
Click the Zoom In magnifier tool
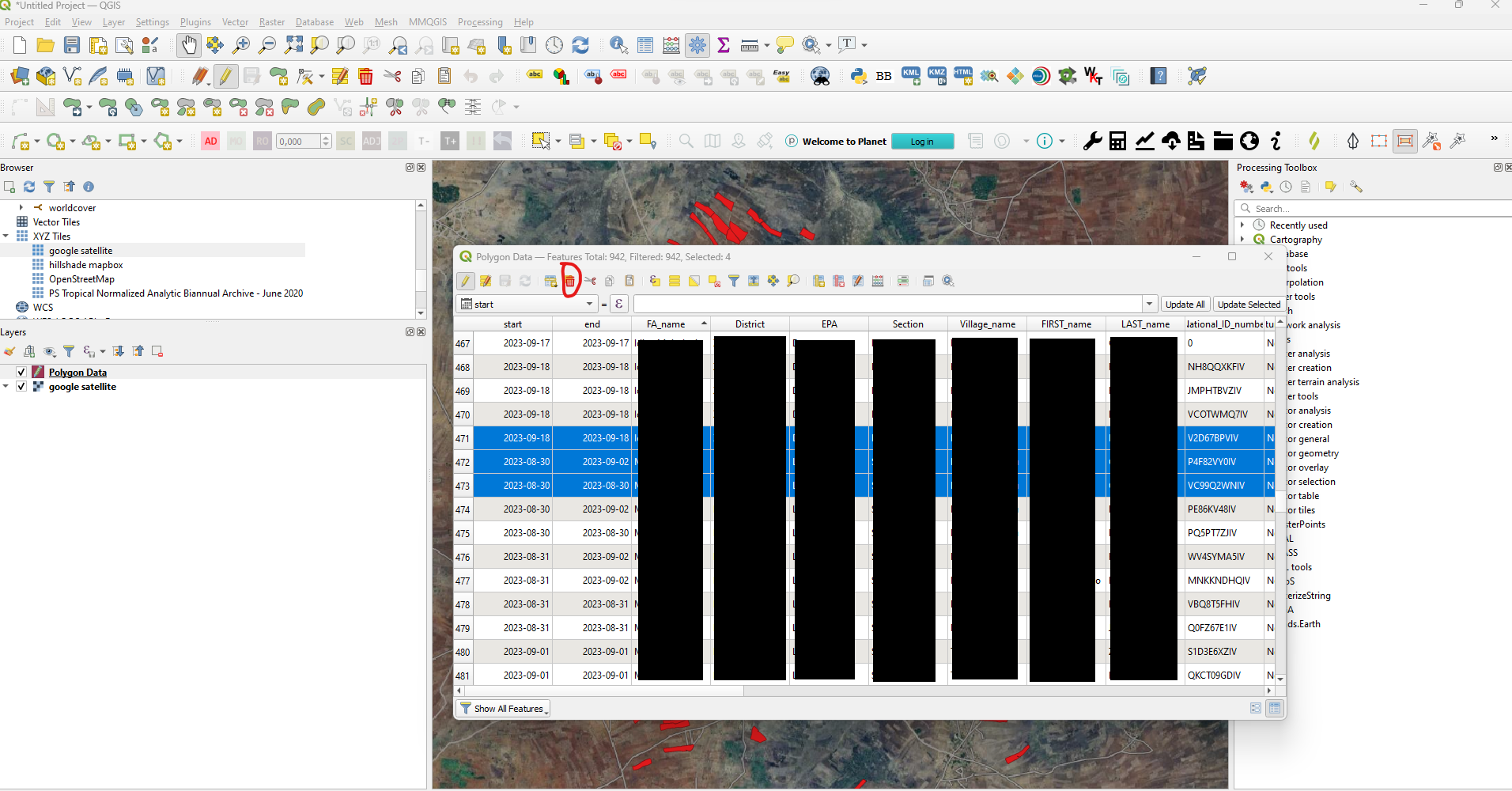(240, 45)
